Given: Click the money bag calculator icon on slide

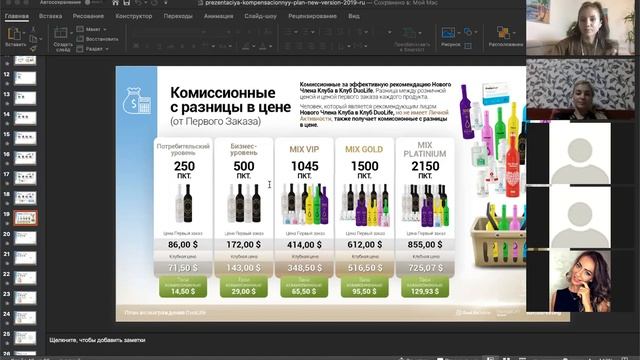Looking at the screenshot, I should pyautogui.click(x=137, y=100).
